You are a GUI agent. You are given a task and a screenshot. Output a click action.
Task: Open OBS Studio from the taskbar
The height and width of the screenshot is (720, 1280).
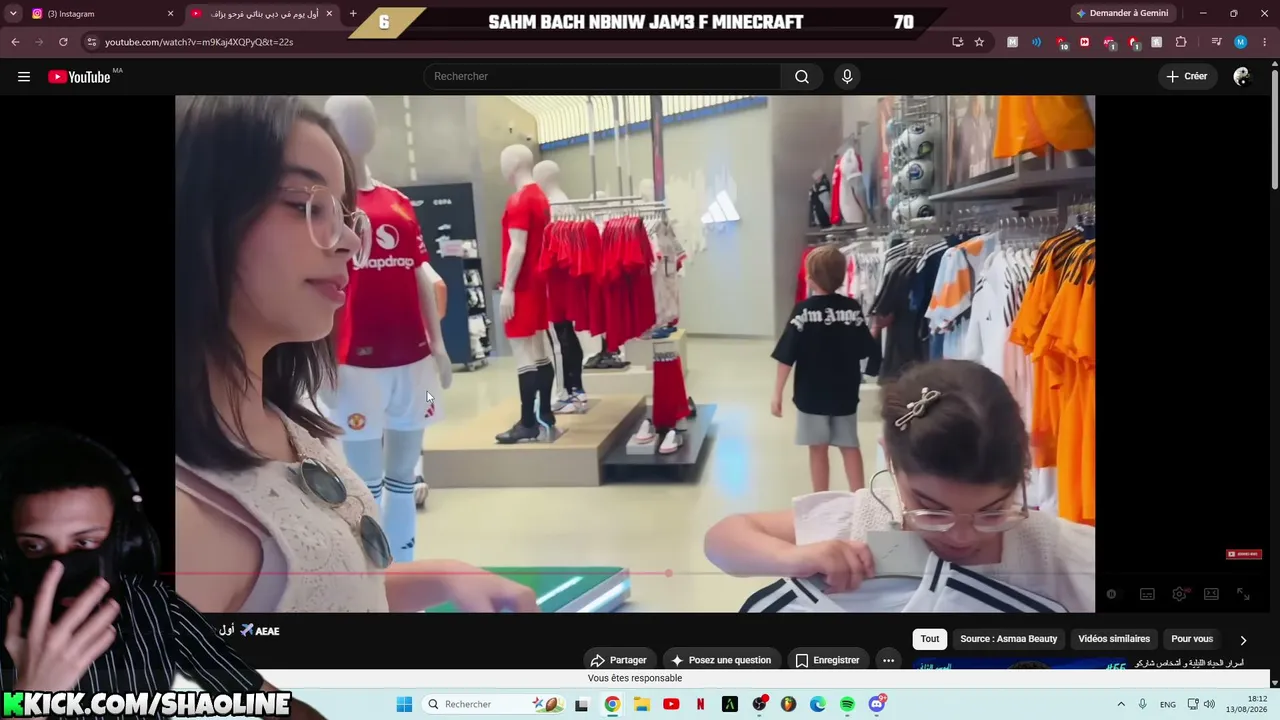coord(759,704)
